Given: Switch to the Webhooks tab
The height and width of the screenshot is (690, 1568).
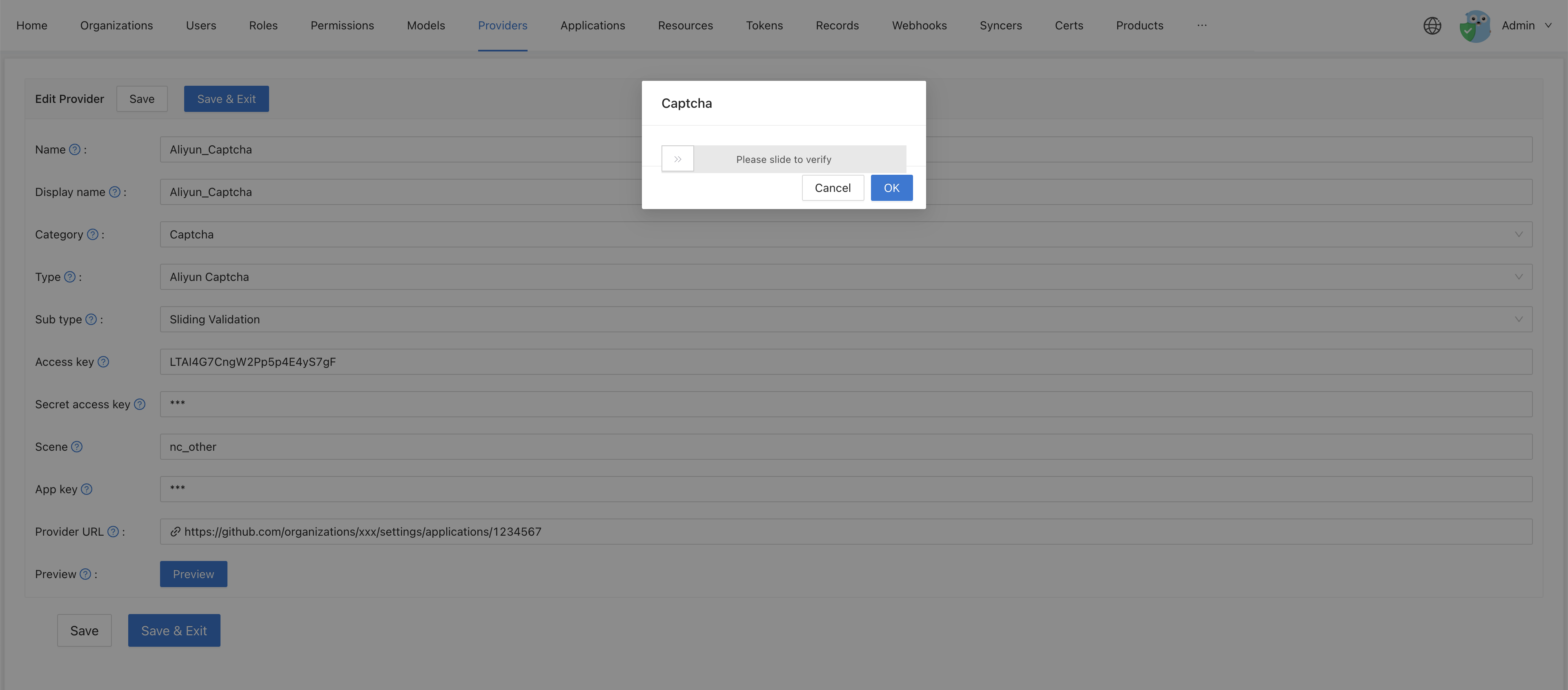Looking at the screenshot, I should tap(919, 26).
